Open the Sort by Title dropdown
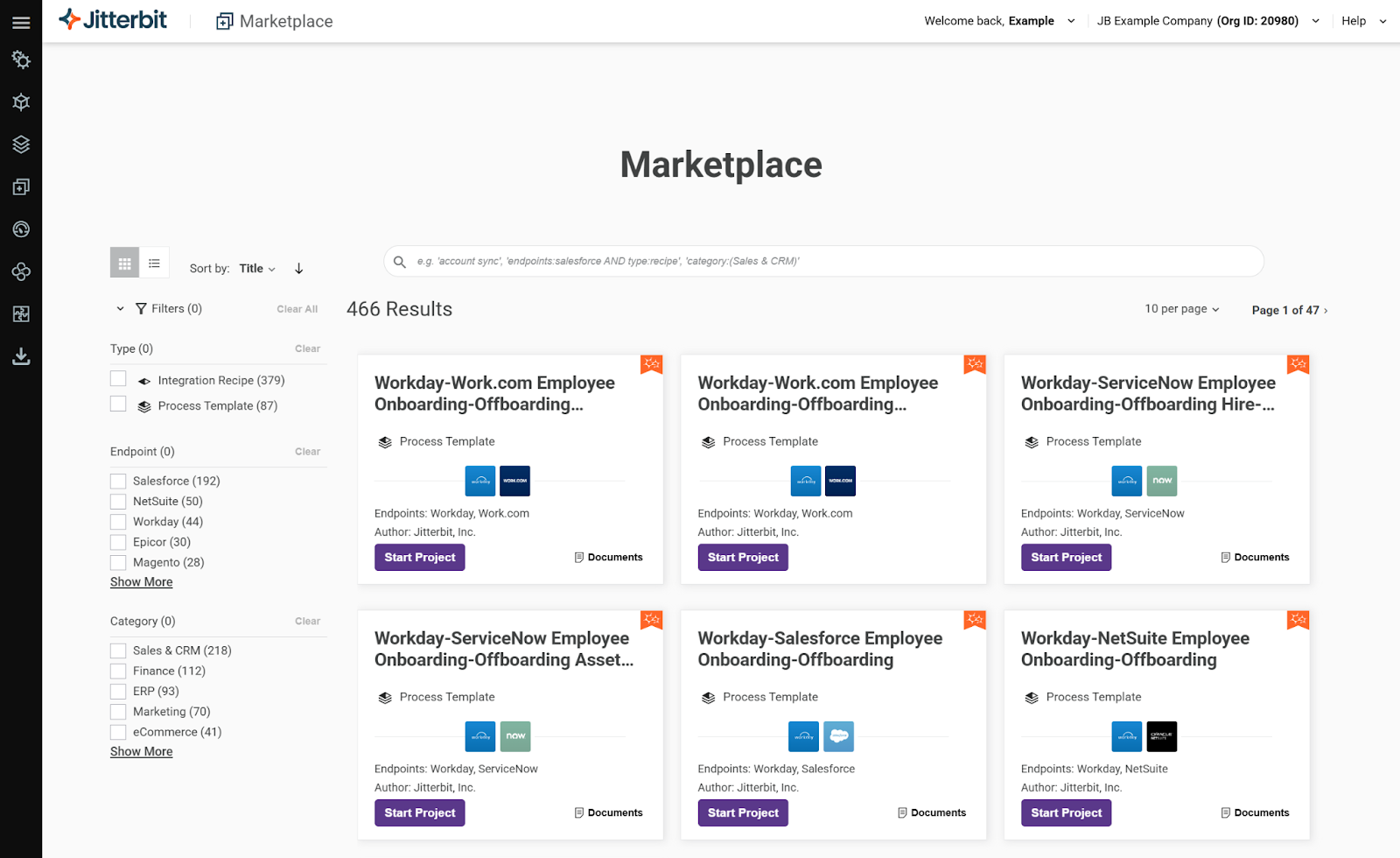This screenshot has width=1400, height=858. click(257, 269)
